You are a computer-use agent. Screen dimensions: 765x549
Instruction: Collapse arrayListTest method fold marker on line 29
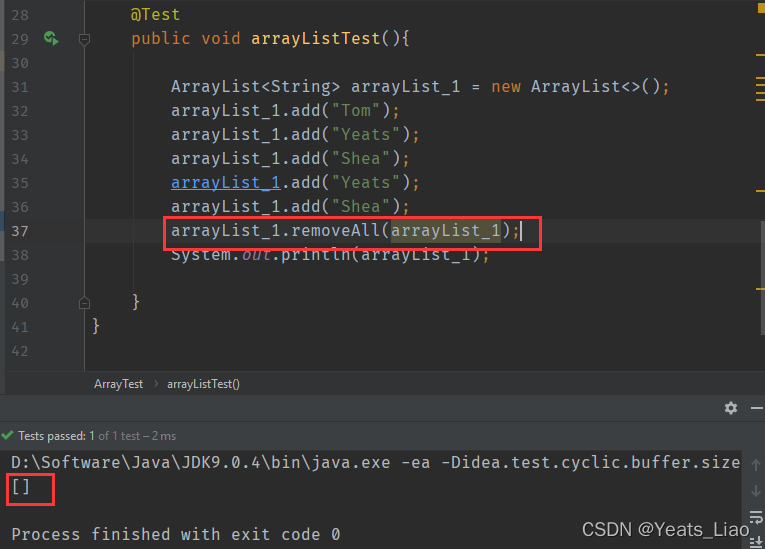(x=84, y=39)
